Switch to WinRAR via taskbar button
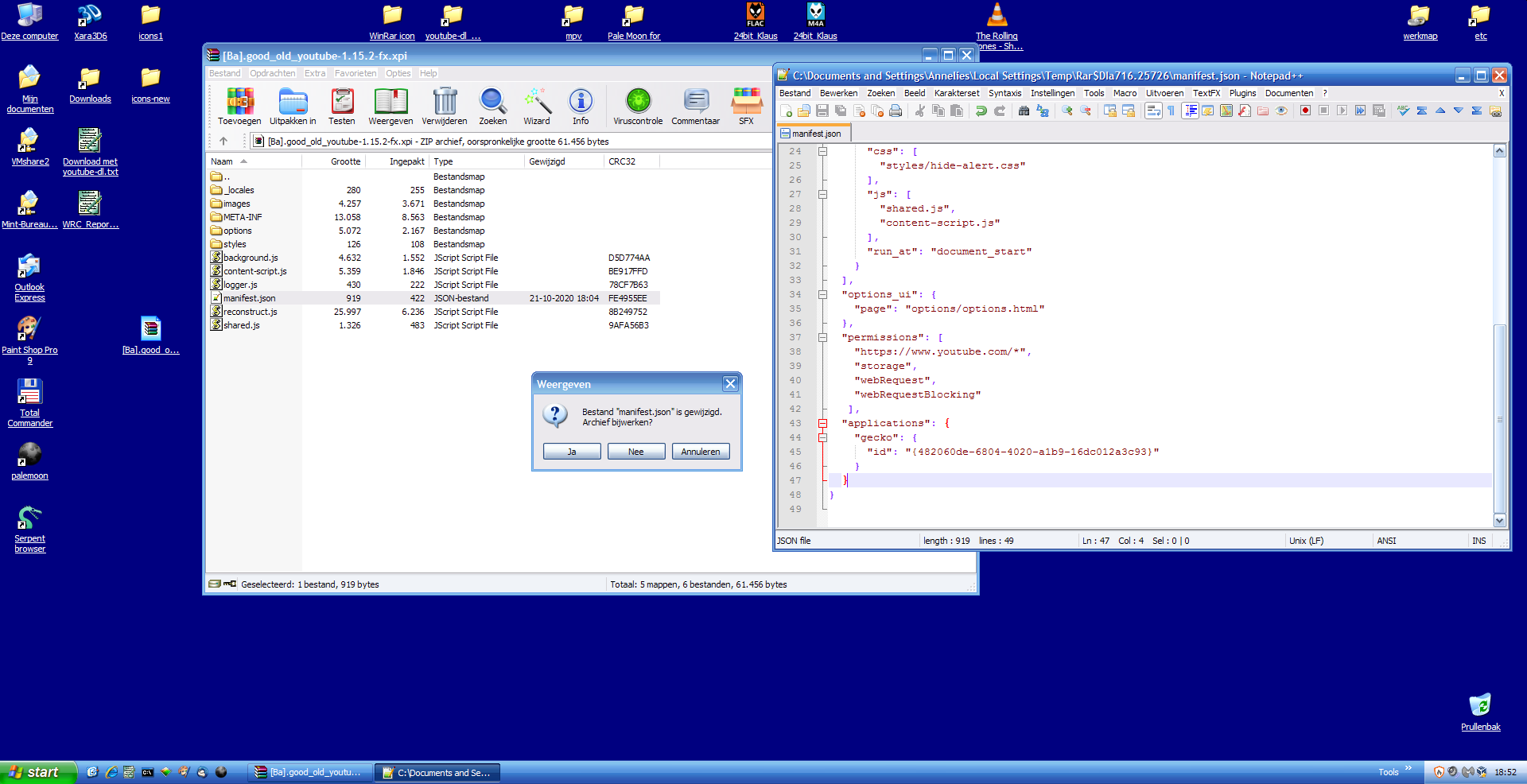Viewport: 1527px width, 784px height. pos(309,772)
